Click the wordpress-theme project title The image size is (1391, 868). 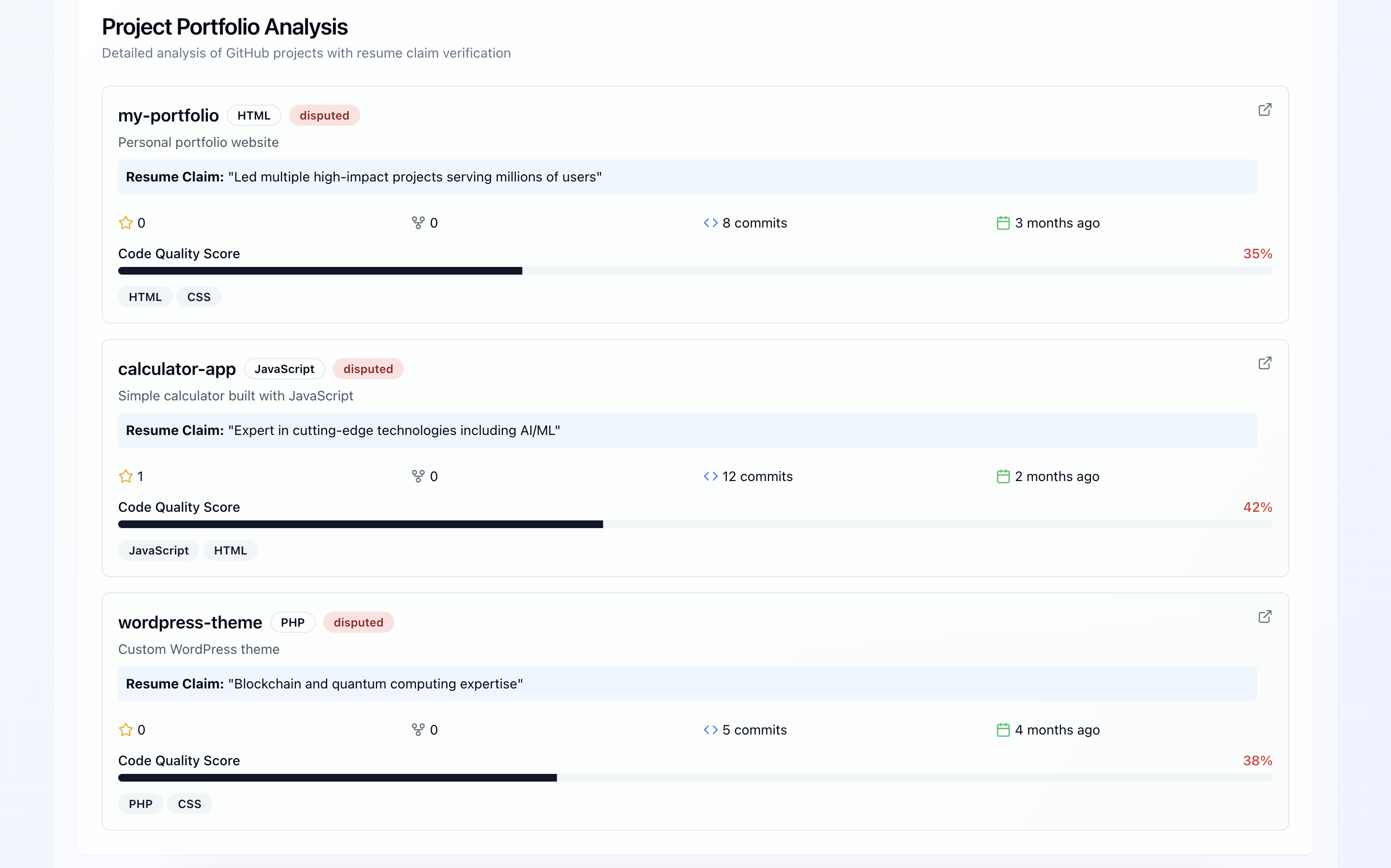190,622
